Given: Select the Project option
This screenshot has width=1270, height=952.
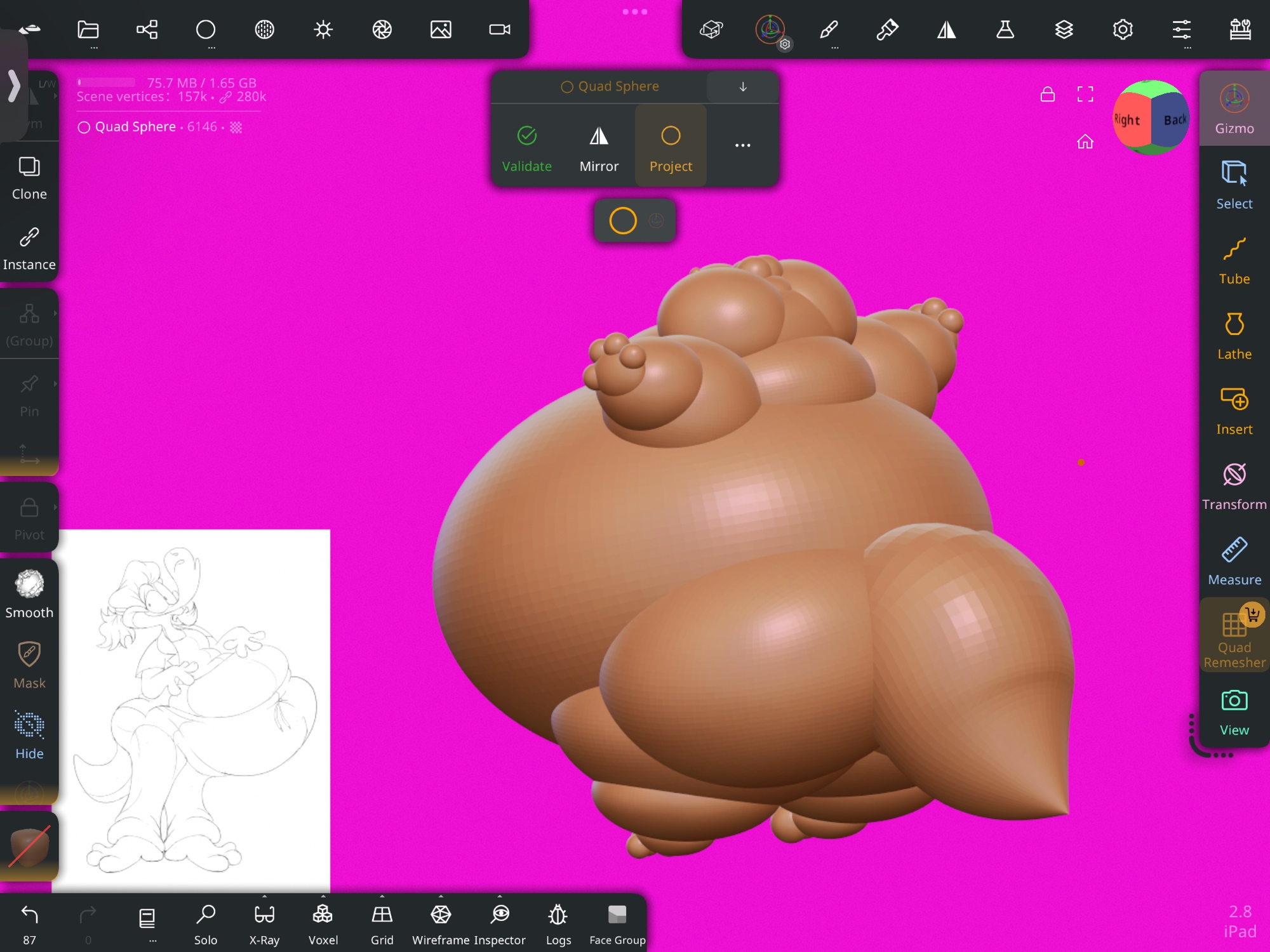Looking at the screenshot, I should (x=671, y=147).
